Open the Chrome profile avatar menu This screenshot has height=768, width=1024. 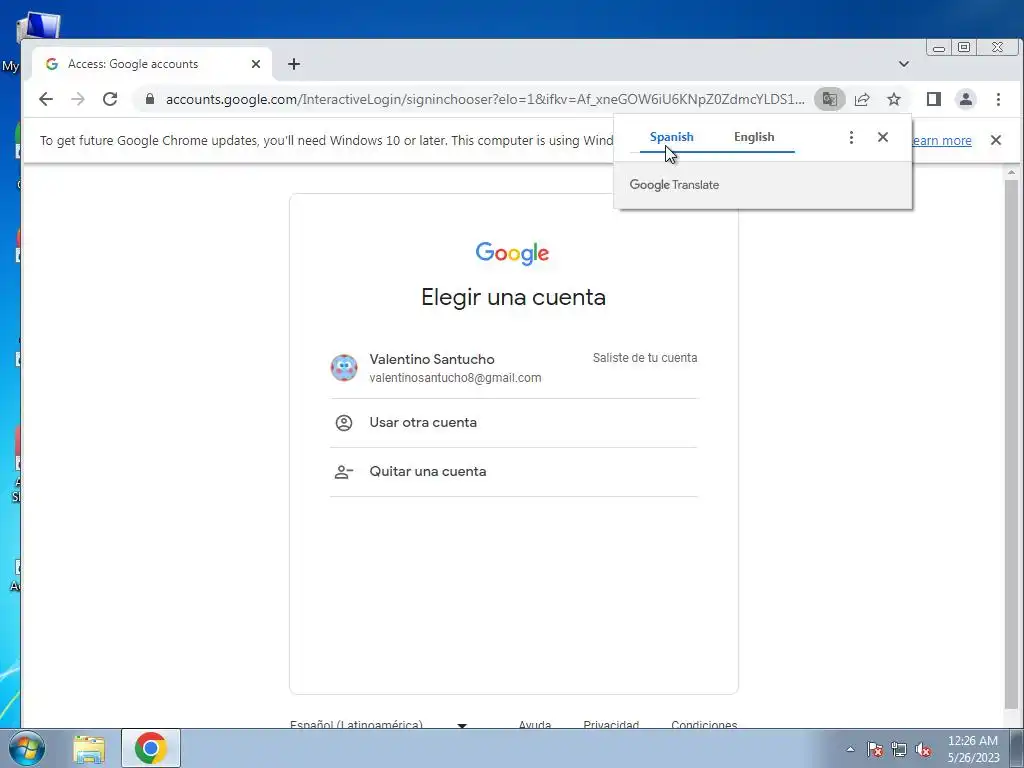pyautogui.click(x=966, y=99)
